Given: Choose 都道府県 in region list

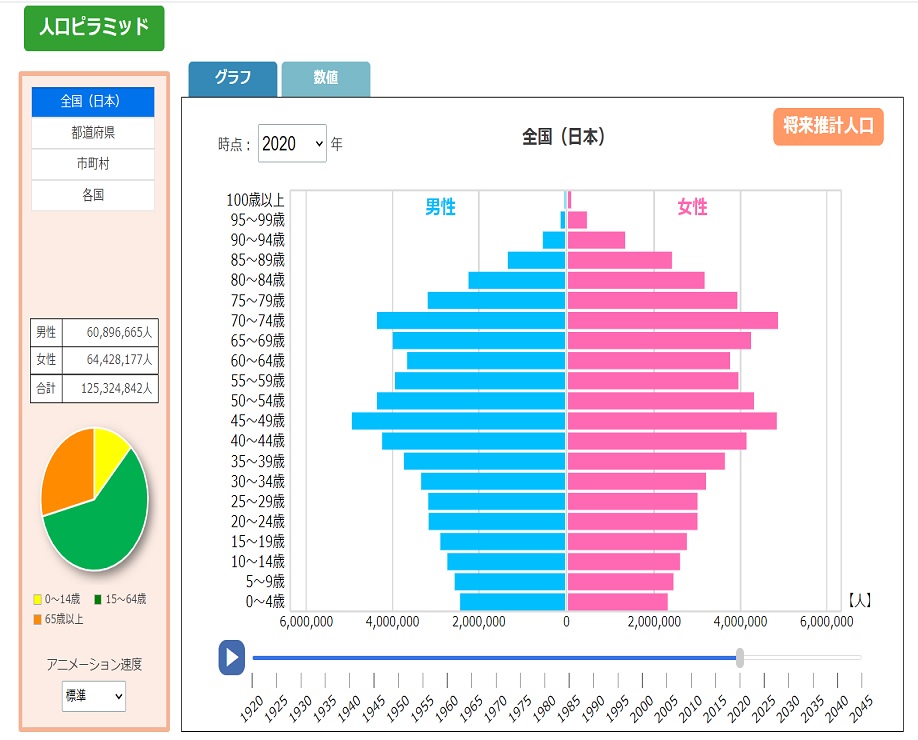Looking at the screenshot, I should coord(93,133).
